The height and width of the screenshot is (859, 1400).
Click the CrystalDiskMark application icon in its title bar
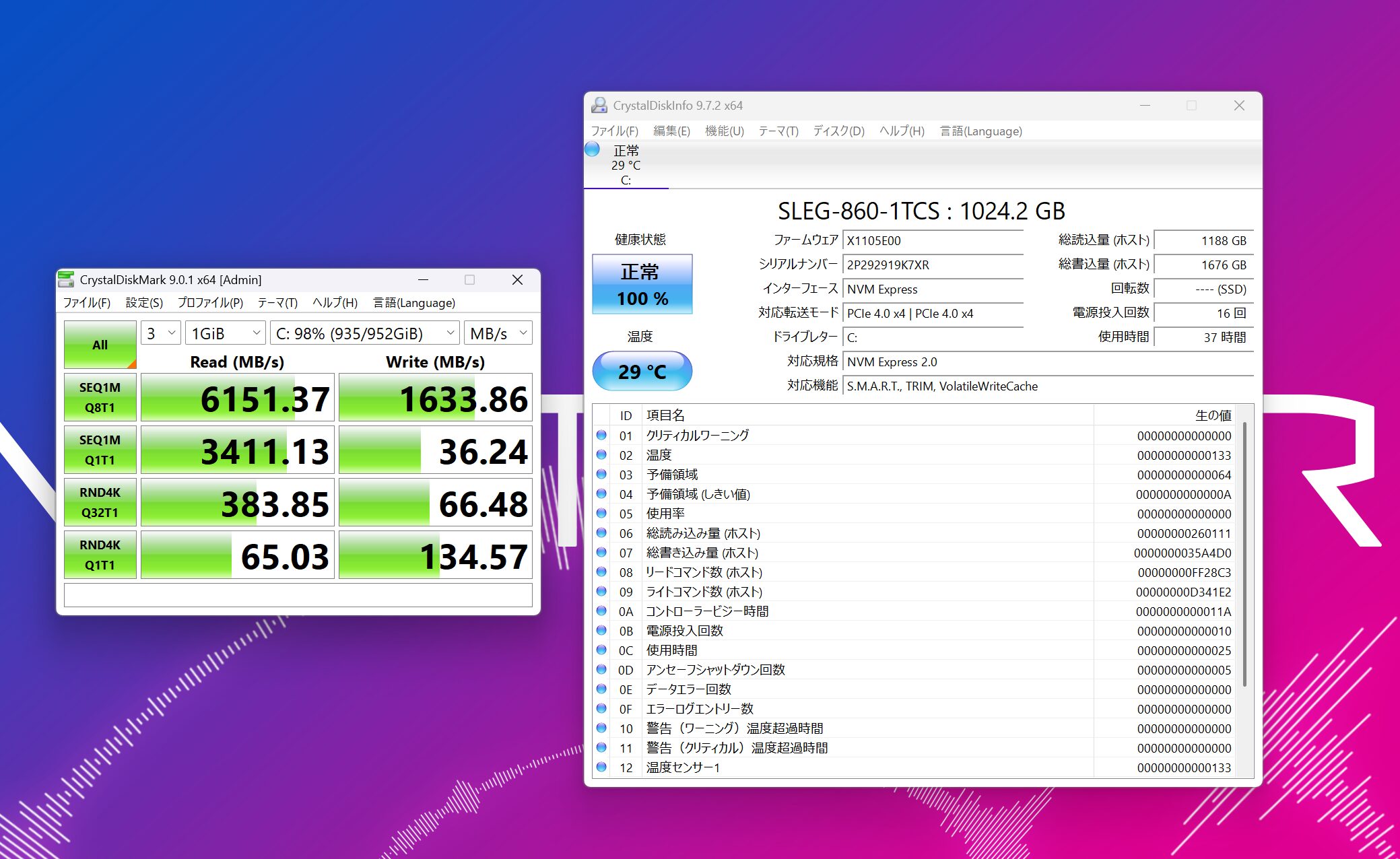[x=67, y=279]
